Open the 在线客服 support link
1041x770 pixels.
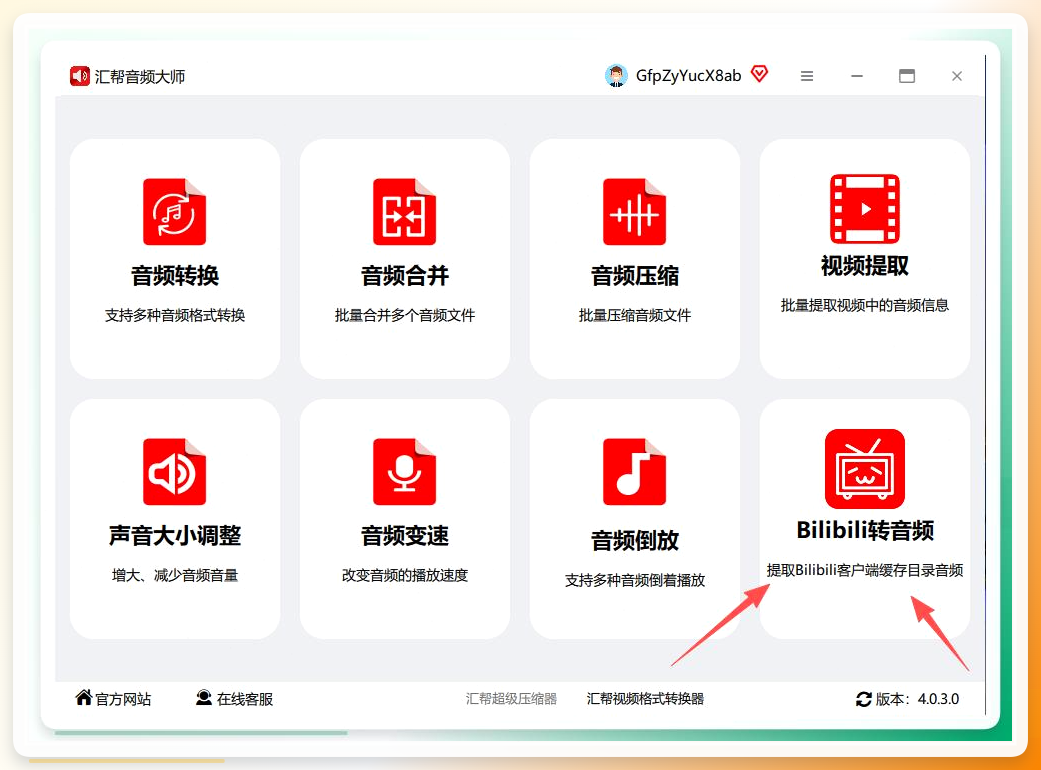pos(244,699)
